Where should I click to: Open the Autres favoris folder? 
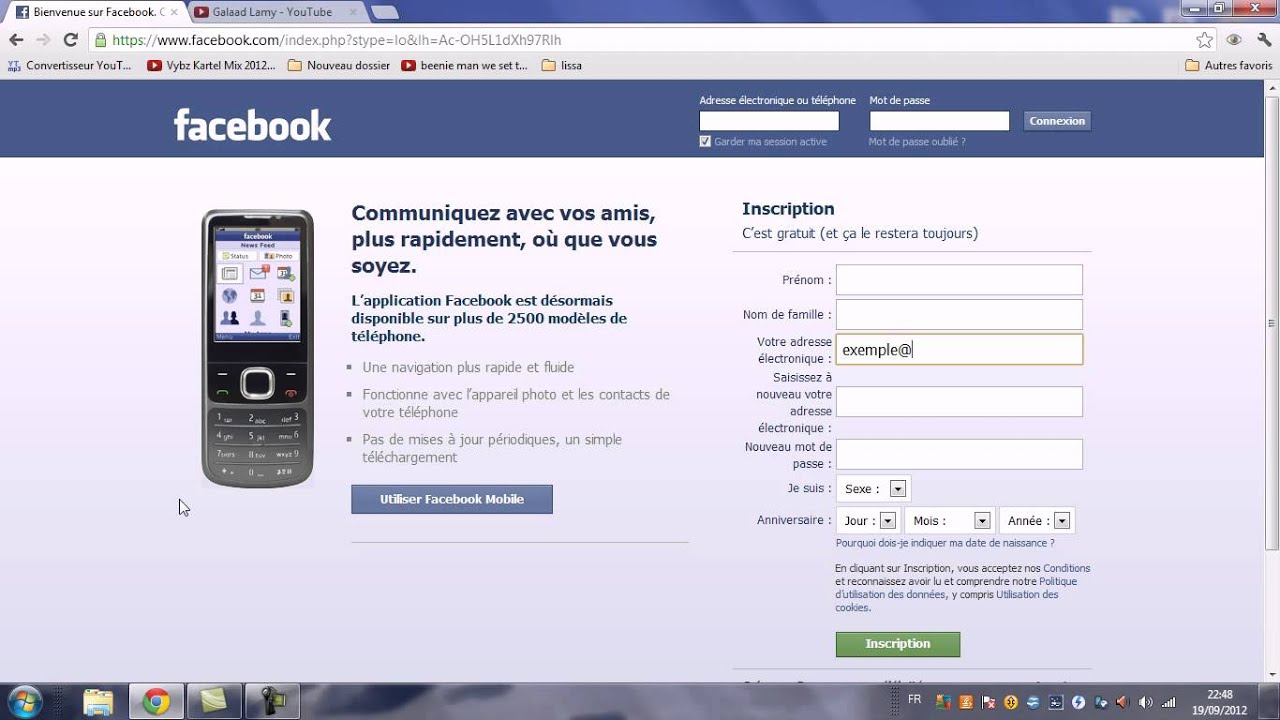coord(1229,65)
